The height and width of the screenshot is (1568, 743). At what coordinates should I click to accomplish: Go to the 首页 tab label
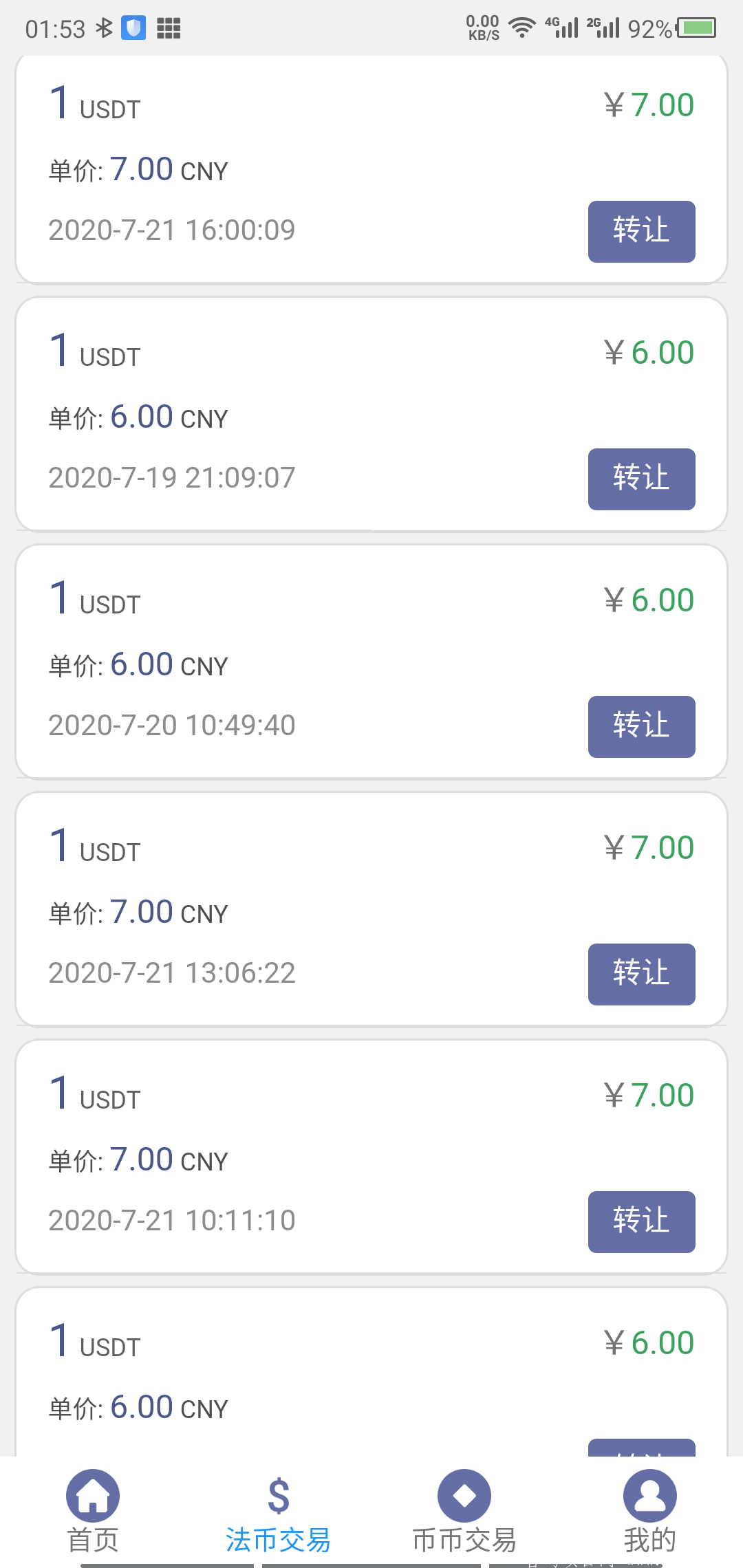click(x=93, y=1540)
